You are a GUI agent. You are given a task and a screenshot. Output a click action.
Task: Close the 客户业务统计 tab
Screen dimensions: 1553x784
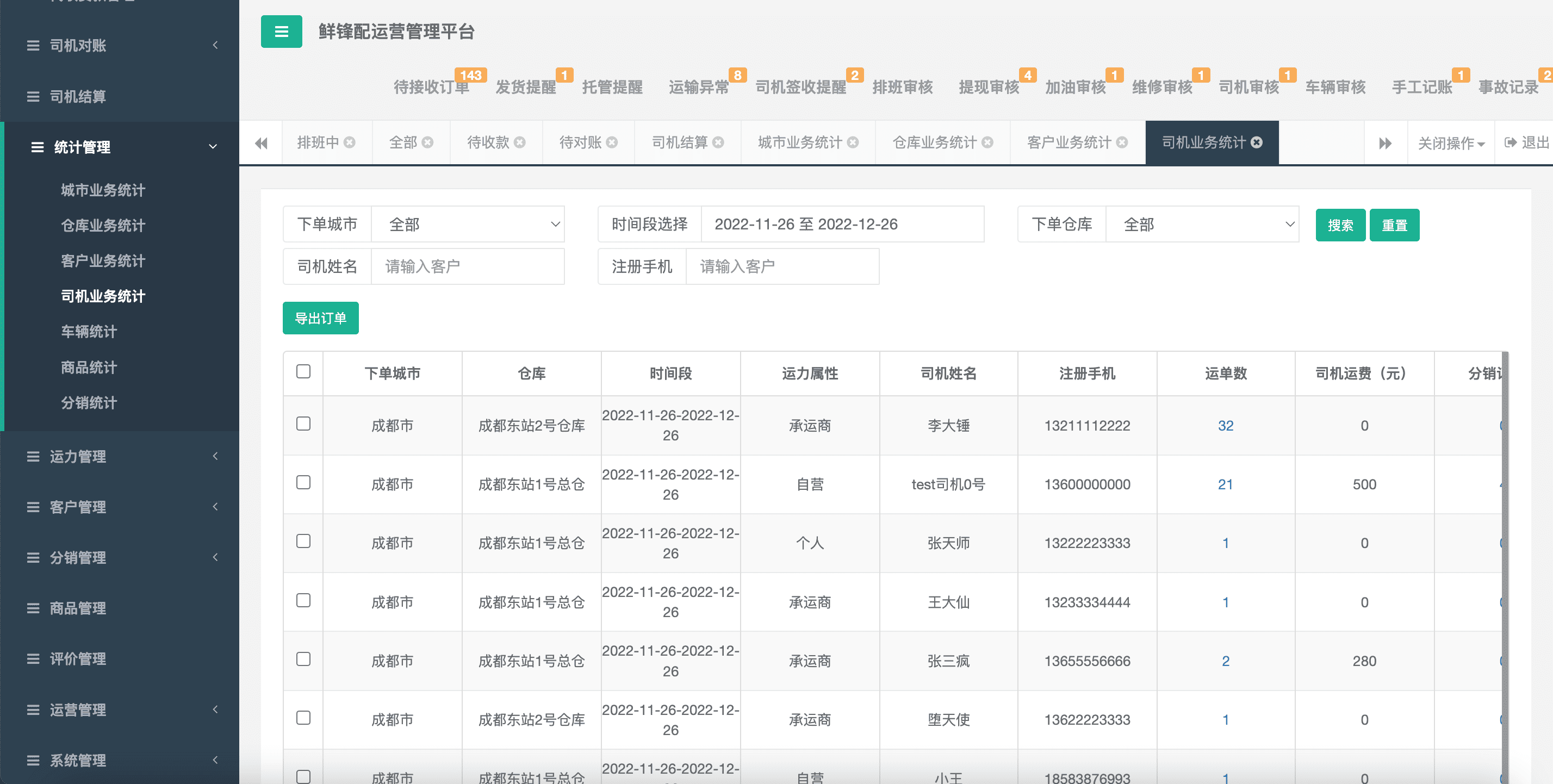click(x=1122, y=142)
